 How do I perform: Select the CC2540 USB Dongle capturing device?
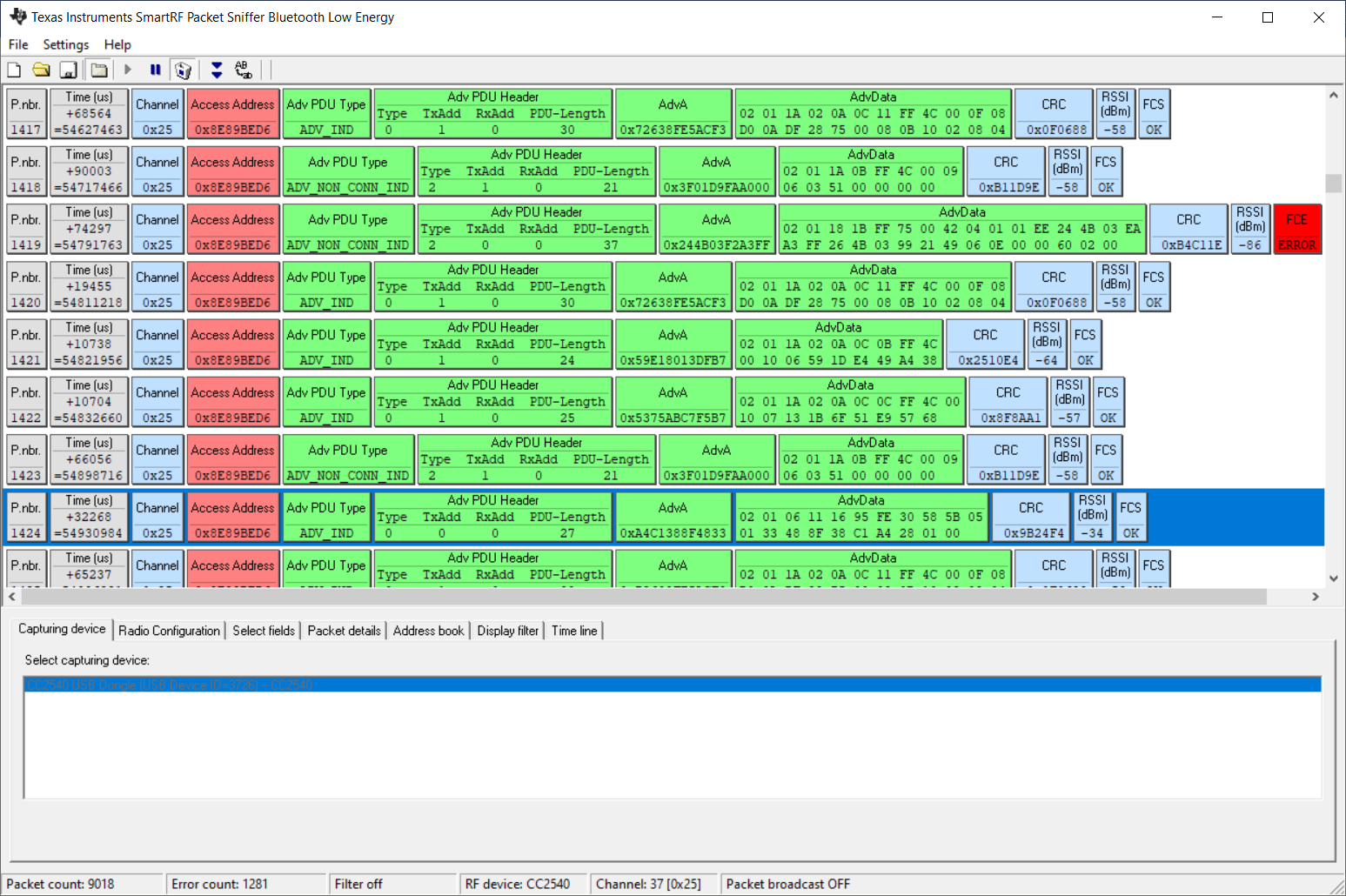pyautogui.click(x=673, y=685)
